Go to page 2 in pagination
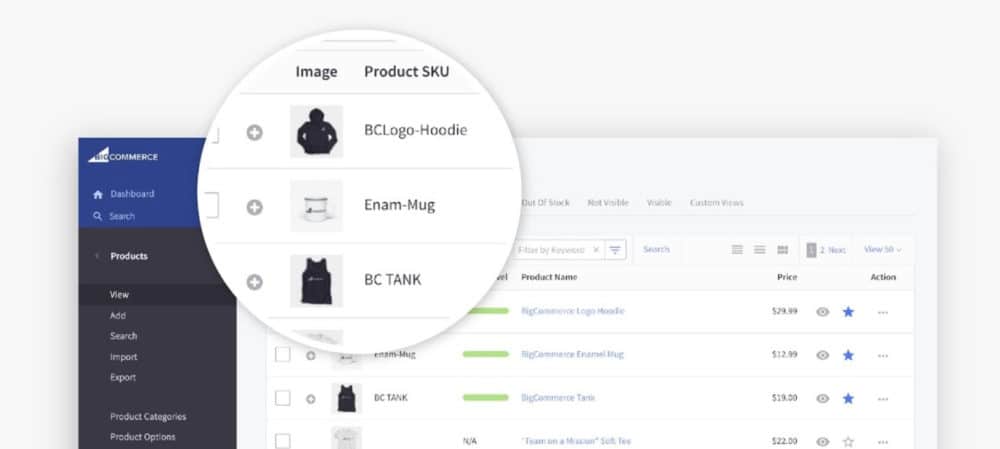The height and width of the screenshot is (449, 1000). click(823, 250)
